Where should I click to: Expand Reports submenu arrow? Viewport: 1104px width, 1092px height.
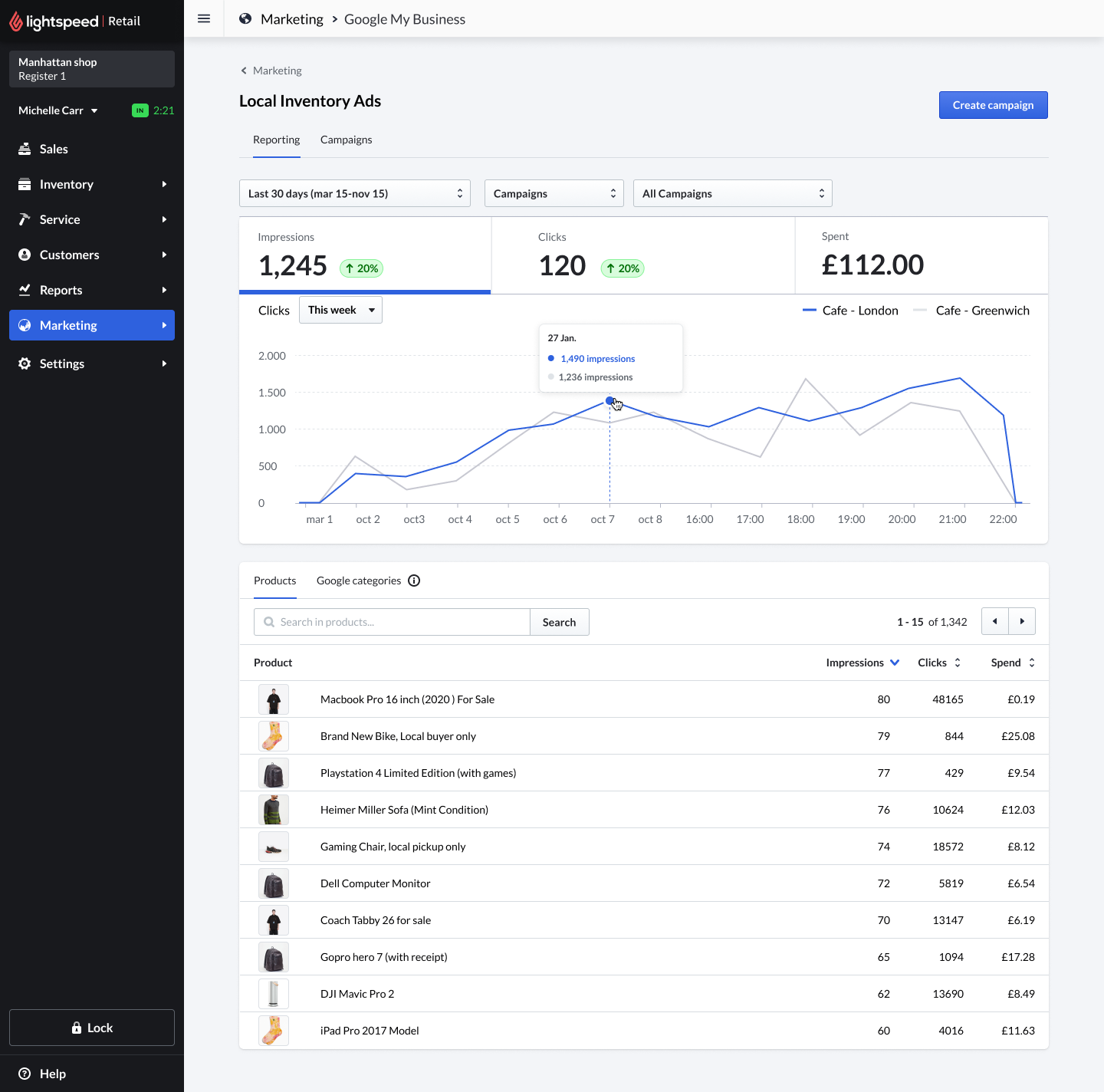tap(164, 290)
